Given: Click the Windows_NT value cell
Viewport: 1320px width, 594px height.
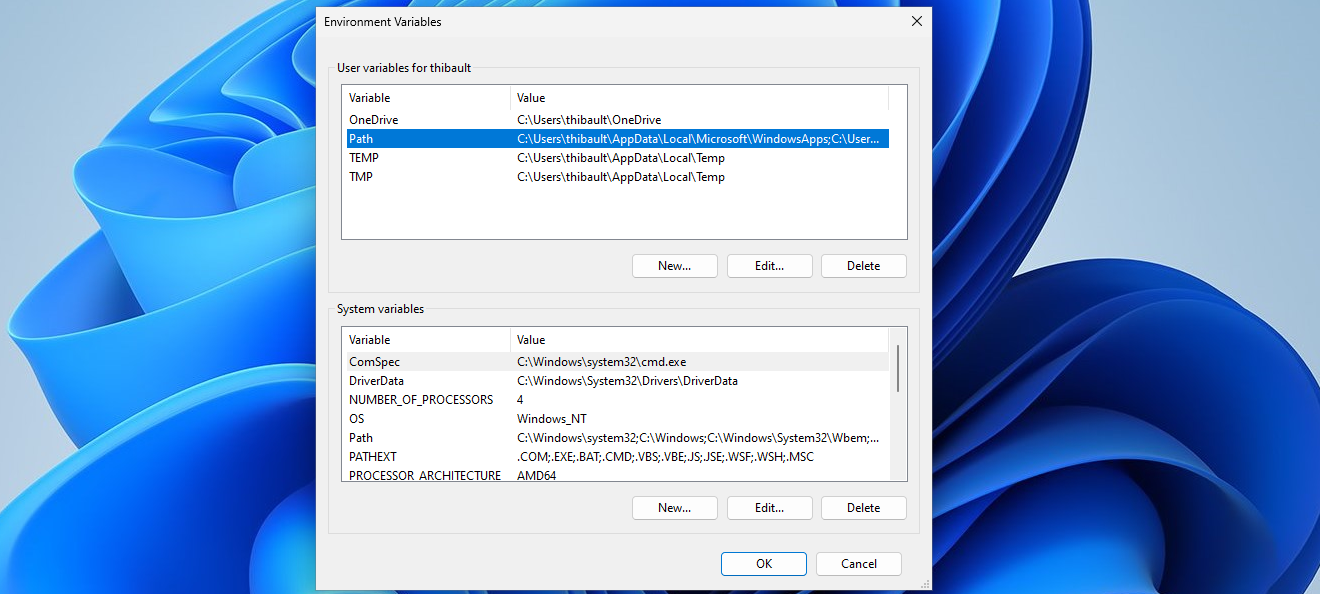Looking at the screenshot, I should (552, 419).
